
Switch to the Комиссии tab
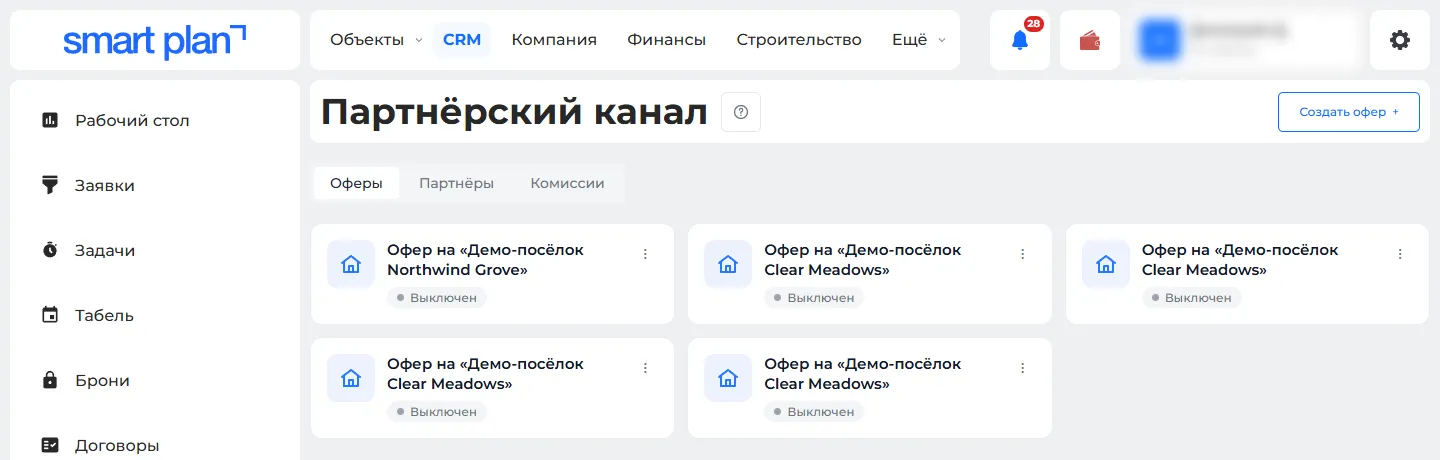click(567, 183)
